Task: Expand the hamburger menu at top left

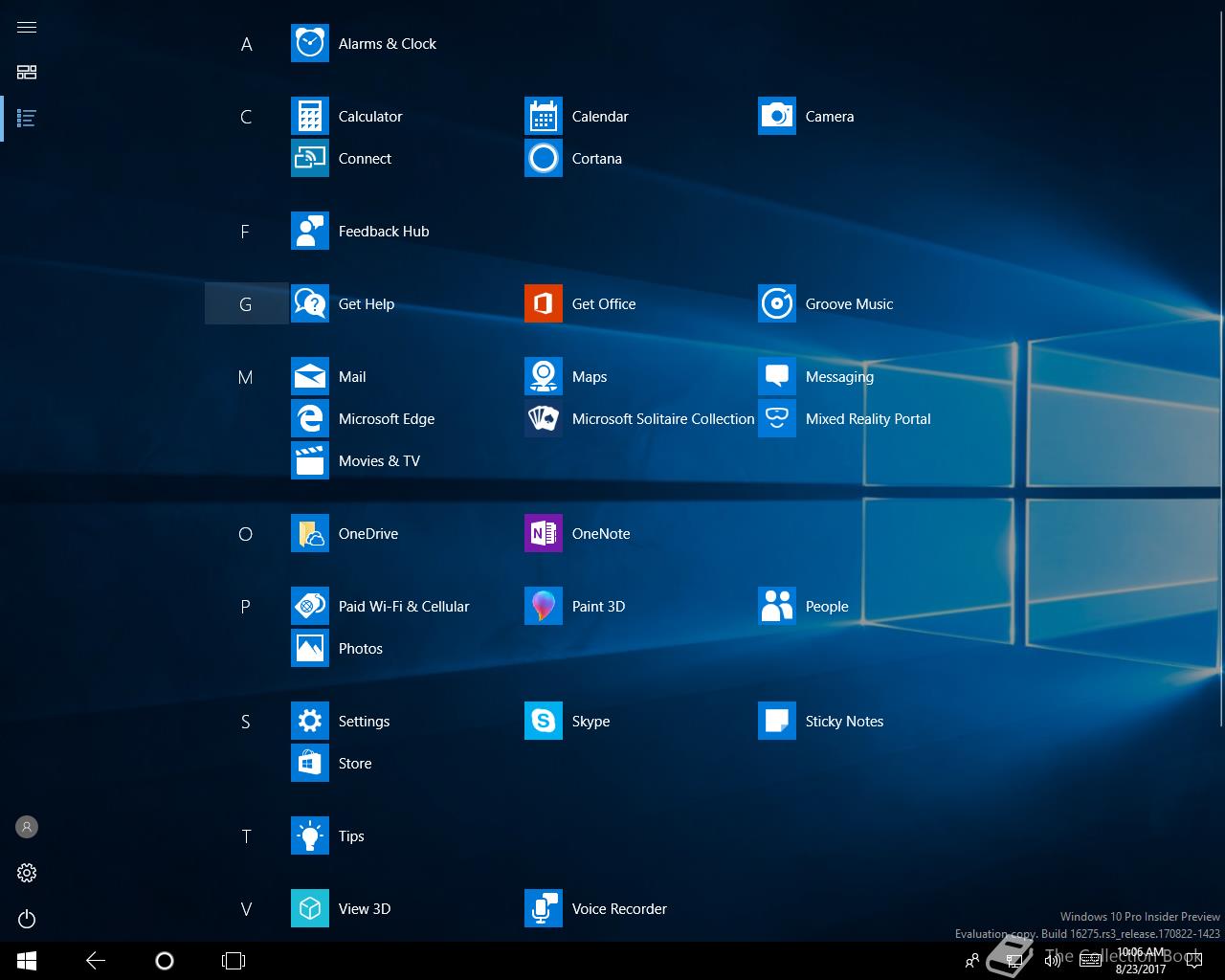Action: pyautogui.click(x=27, y=27)
